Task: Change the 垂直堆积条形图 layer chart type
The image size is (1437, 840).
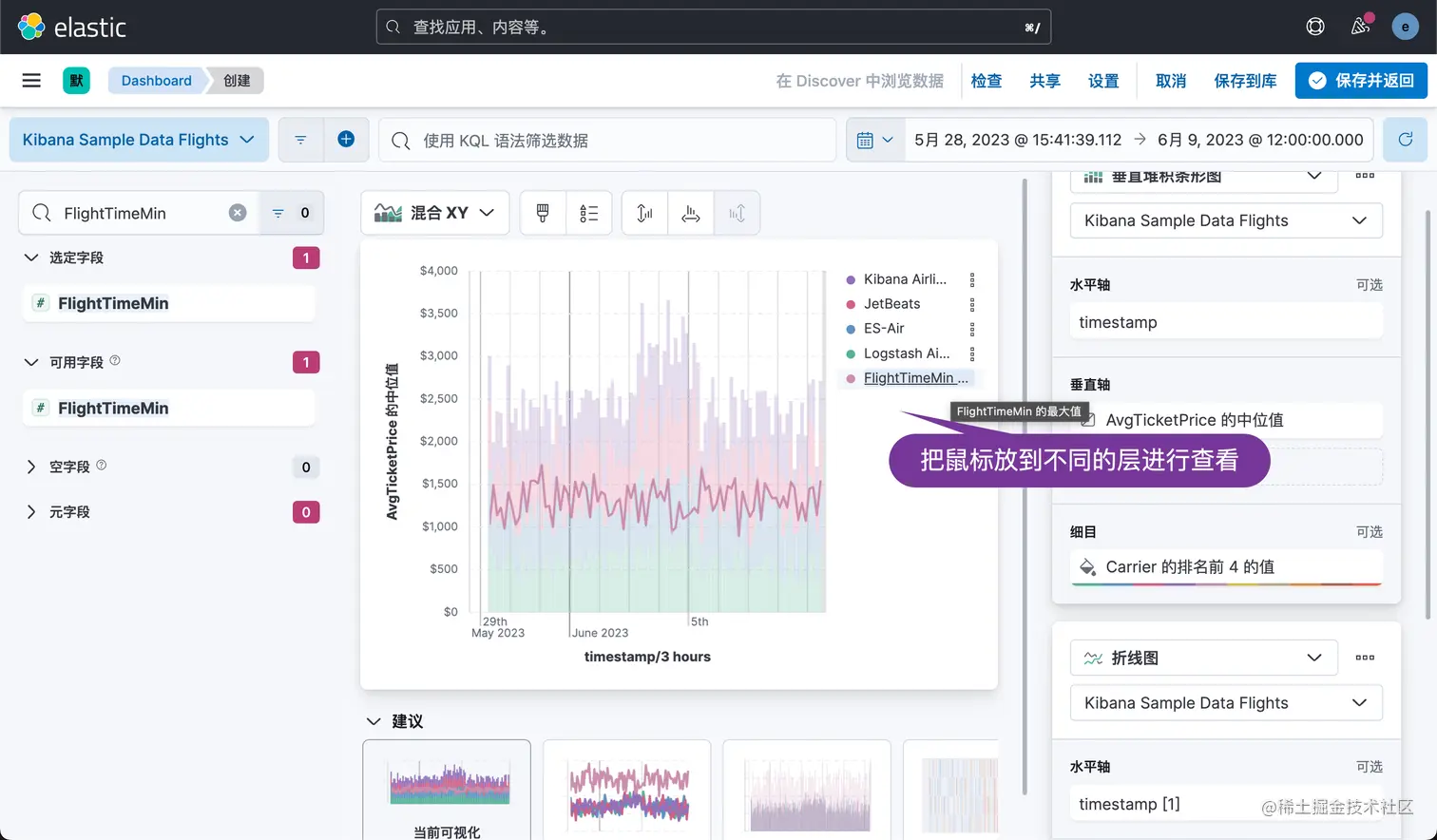Action: click(x=1204, y=178)
